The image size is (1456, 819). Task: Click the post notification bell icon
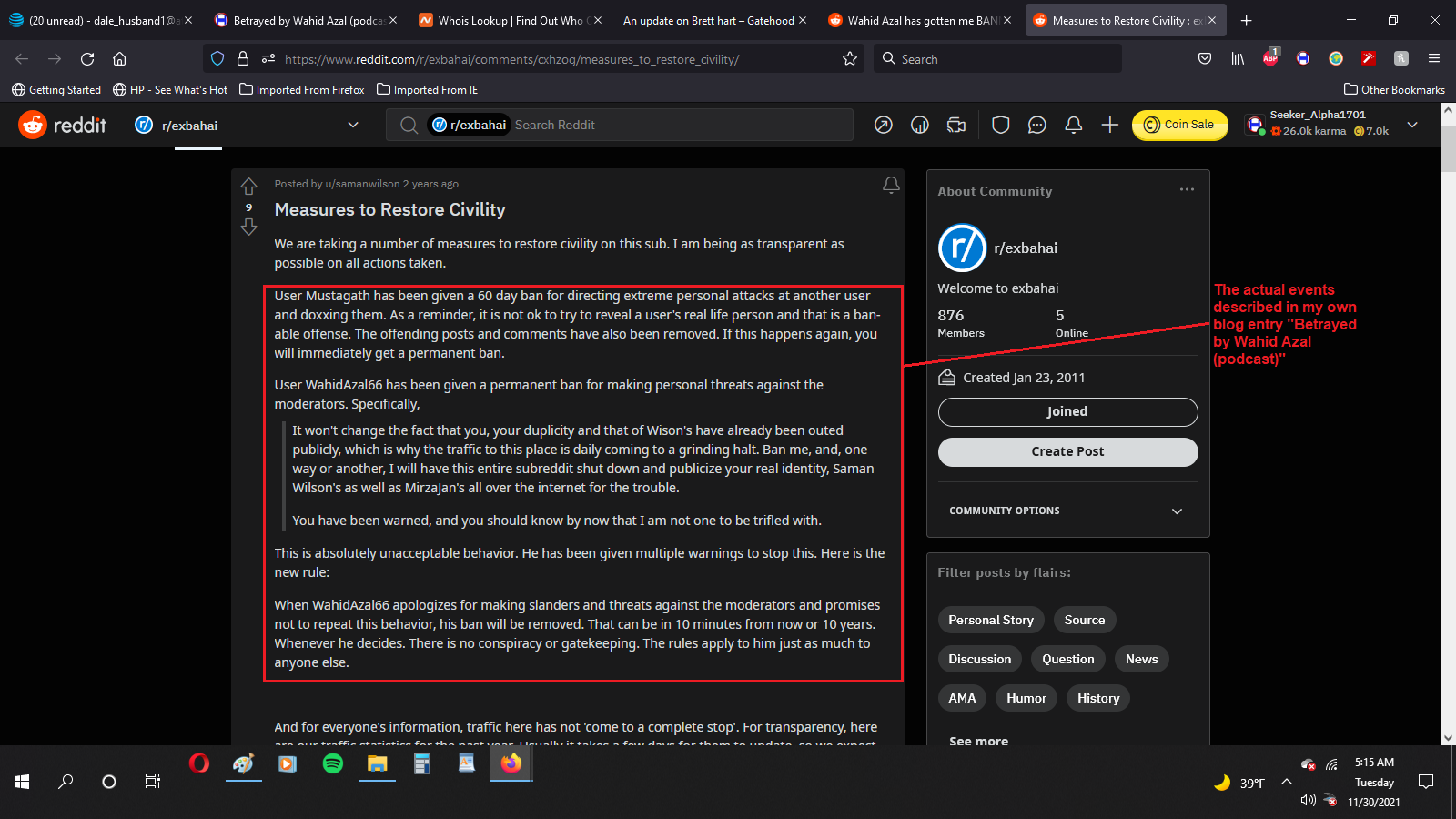(891, 185)
